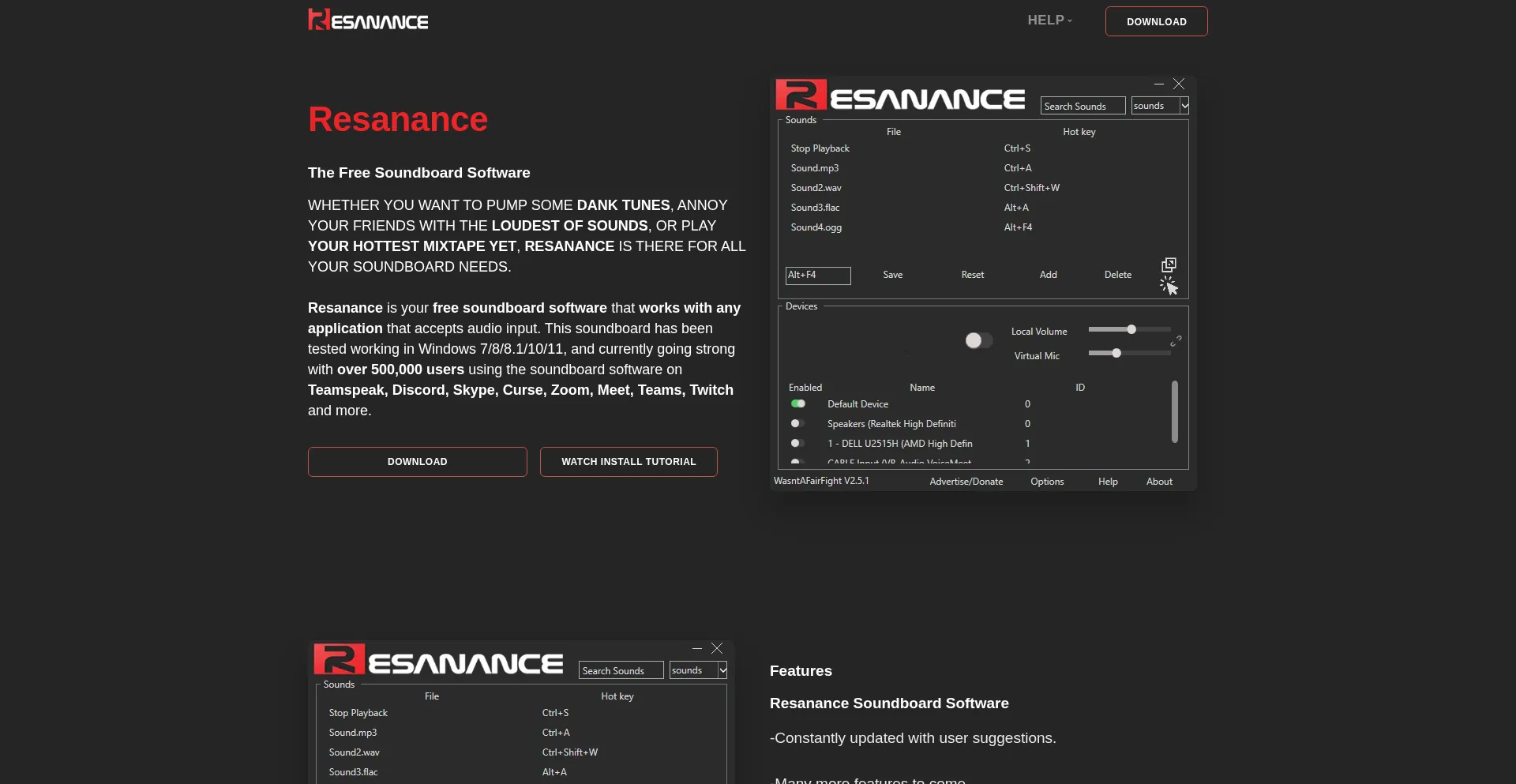This screenshot has height=784, width=1516.
Task: Click the Hot key column header in the upper app screenshot
Action: (1079, 132)
